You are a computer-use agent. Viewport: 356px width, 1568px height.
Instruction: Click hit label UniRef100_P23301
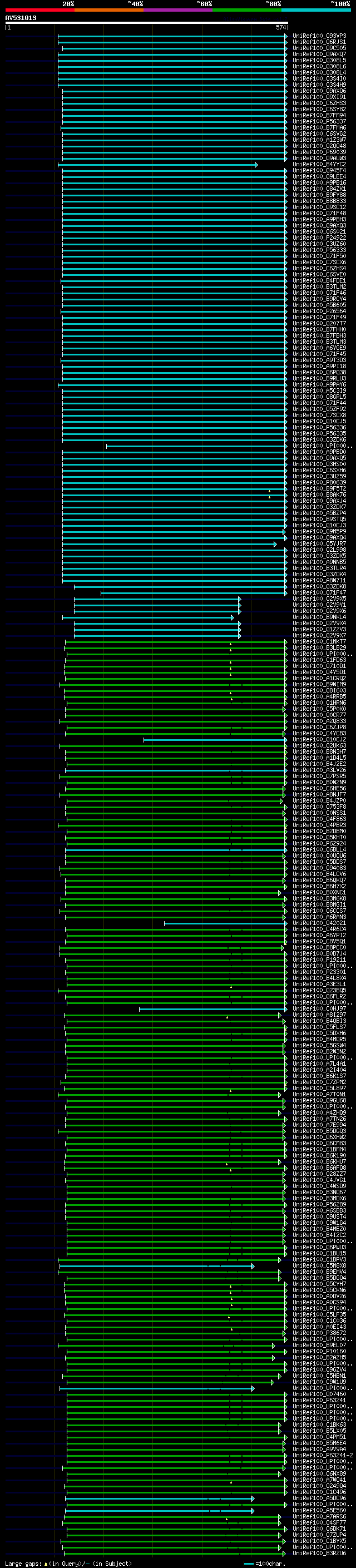point(319,972)
